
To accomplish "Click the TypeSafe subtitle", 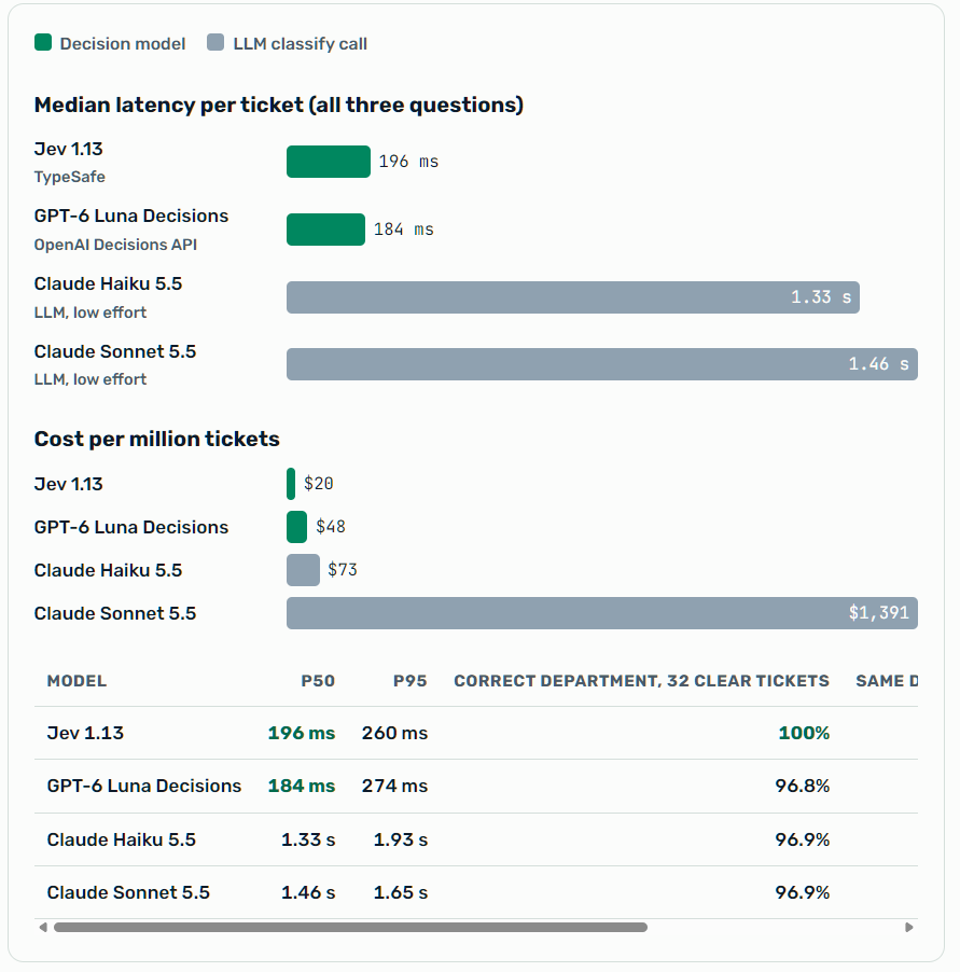I will 69,177.
